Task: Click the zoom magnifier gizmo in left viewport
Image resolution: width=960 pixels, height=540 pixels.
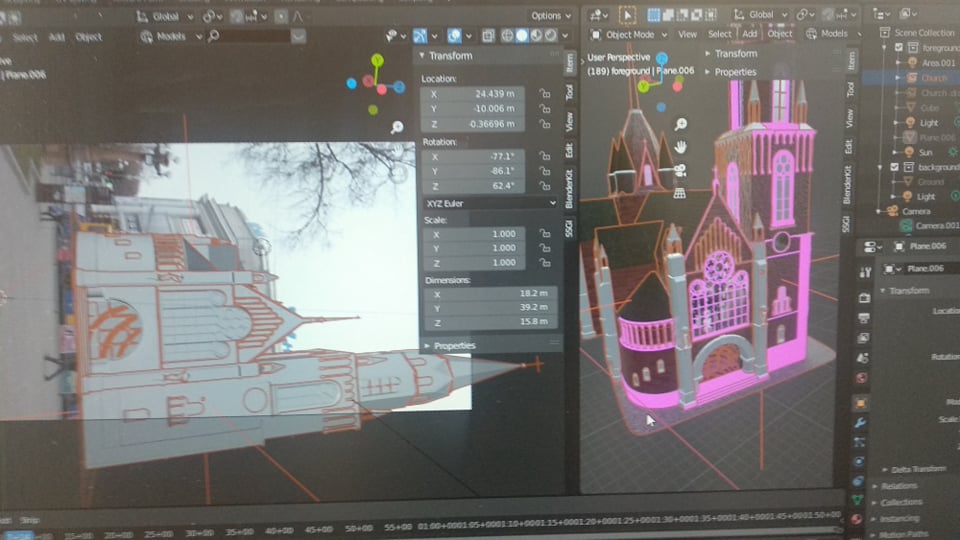Action: click(x=397, y=127)
